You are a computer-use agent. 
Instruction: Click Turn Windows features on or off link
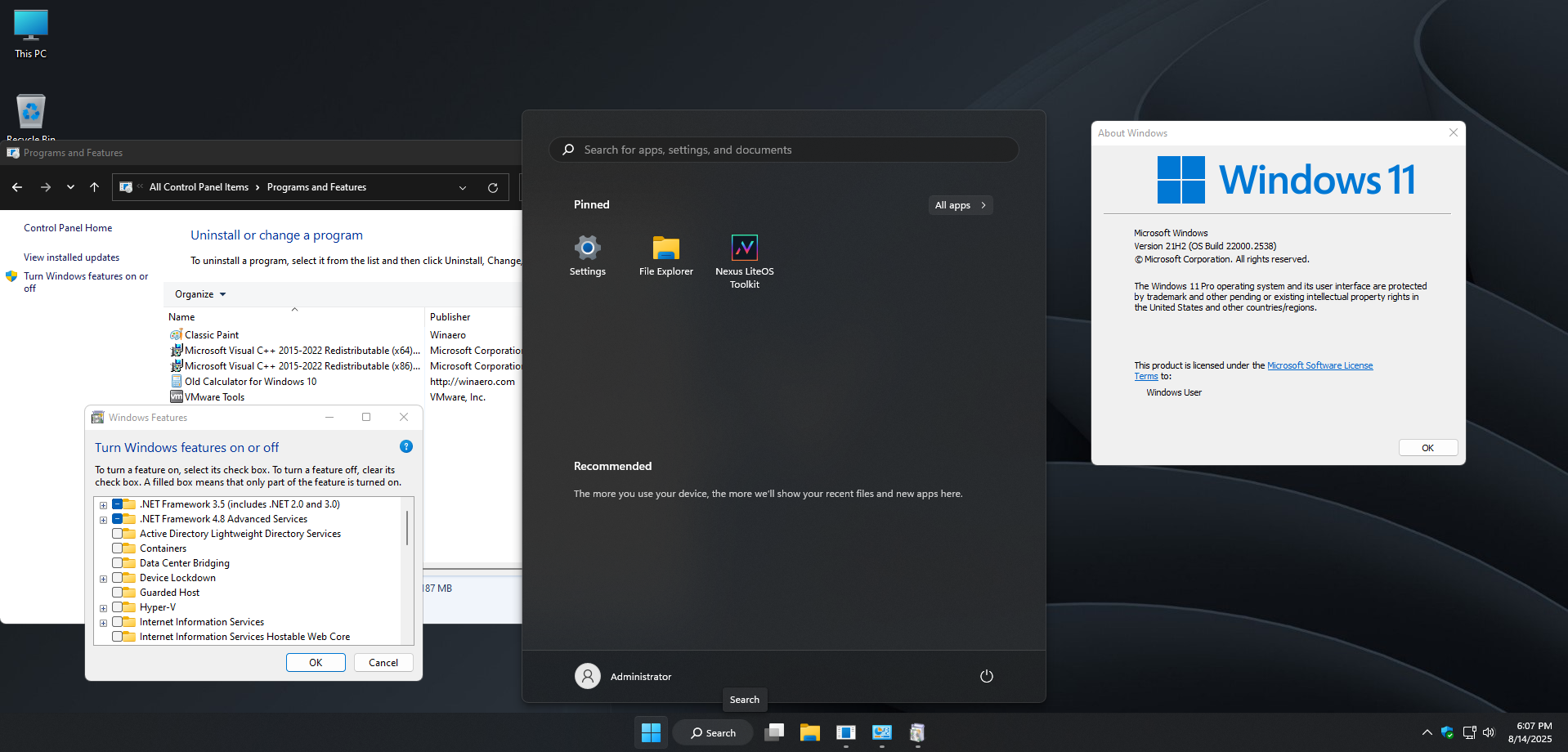point(86,282)
